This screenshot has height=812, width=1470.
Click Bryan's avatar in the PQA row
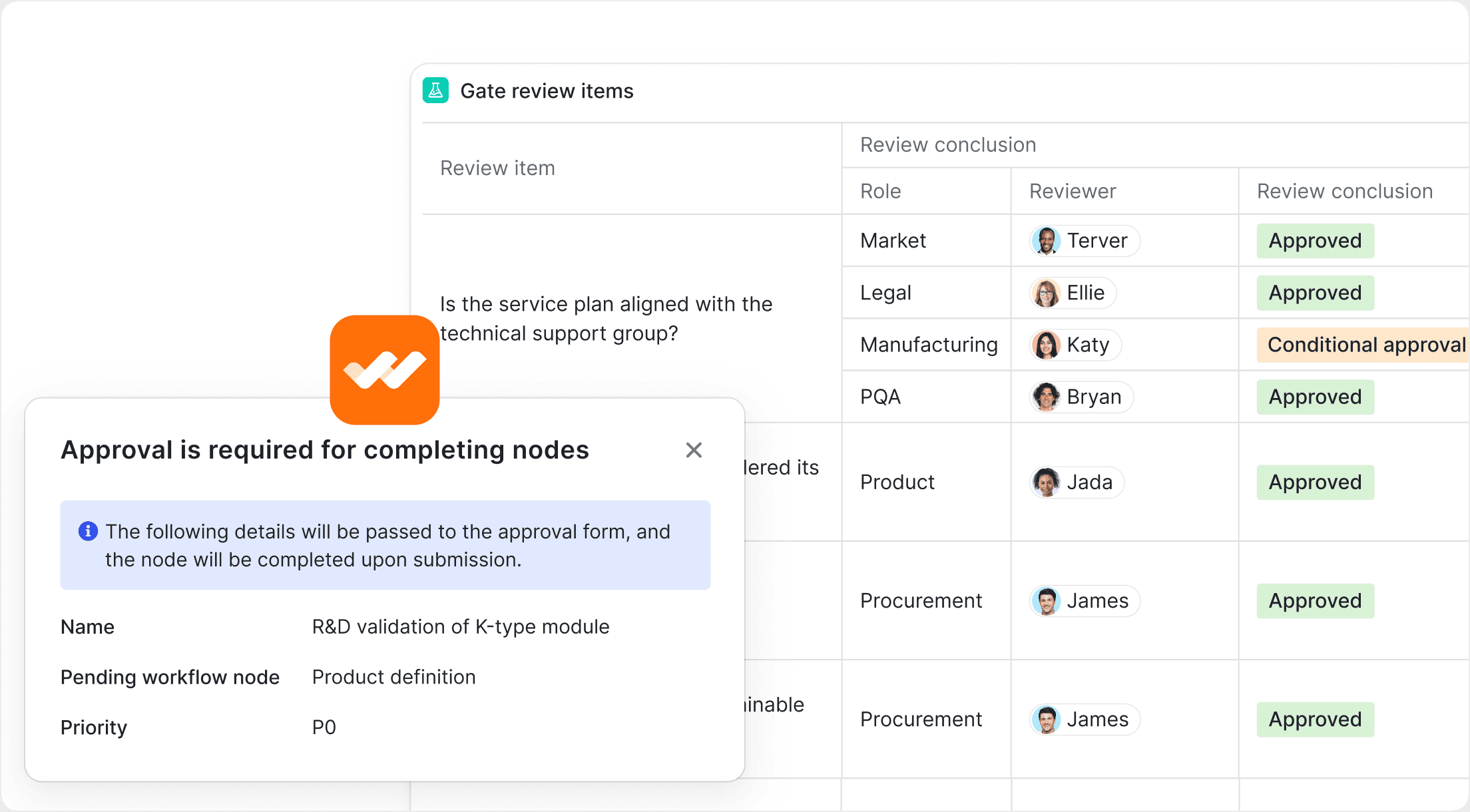click(x=1046, y=397)
